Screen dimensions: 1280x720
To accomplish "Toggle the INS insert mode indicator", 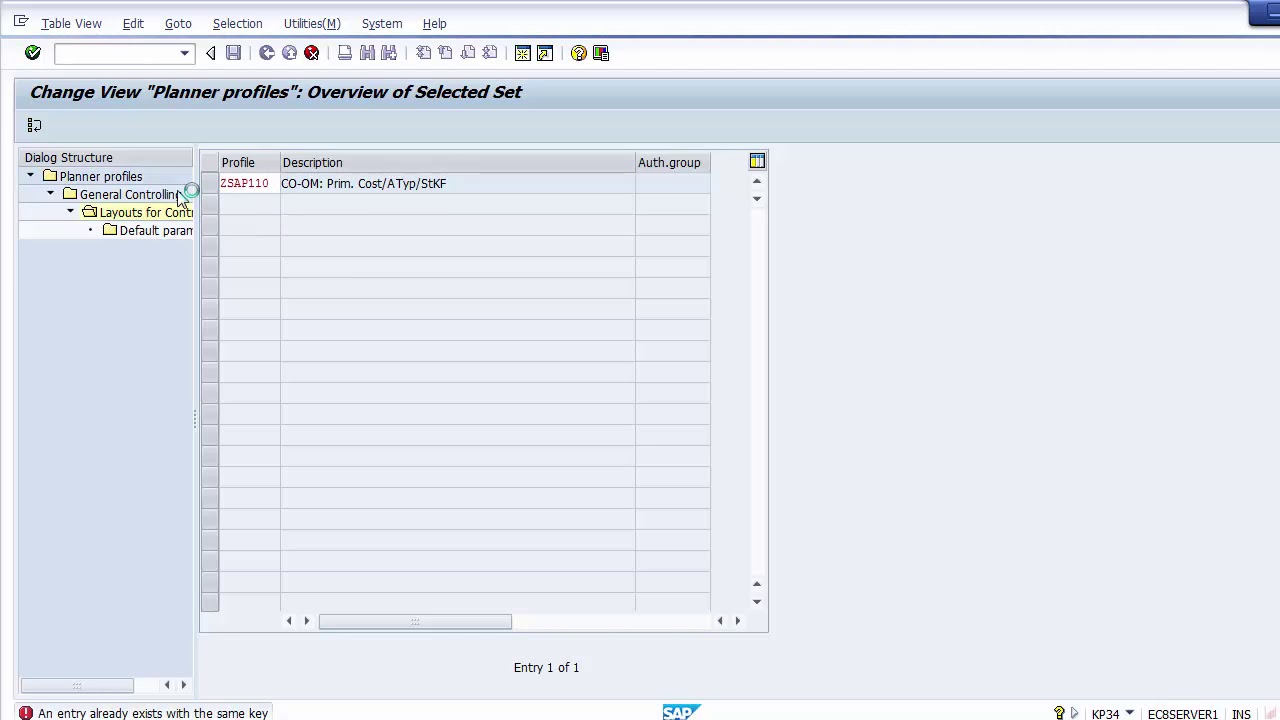I will 1241,714.
